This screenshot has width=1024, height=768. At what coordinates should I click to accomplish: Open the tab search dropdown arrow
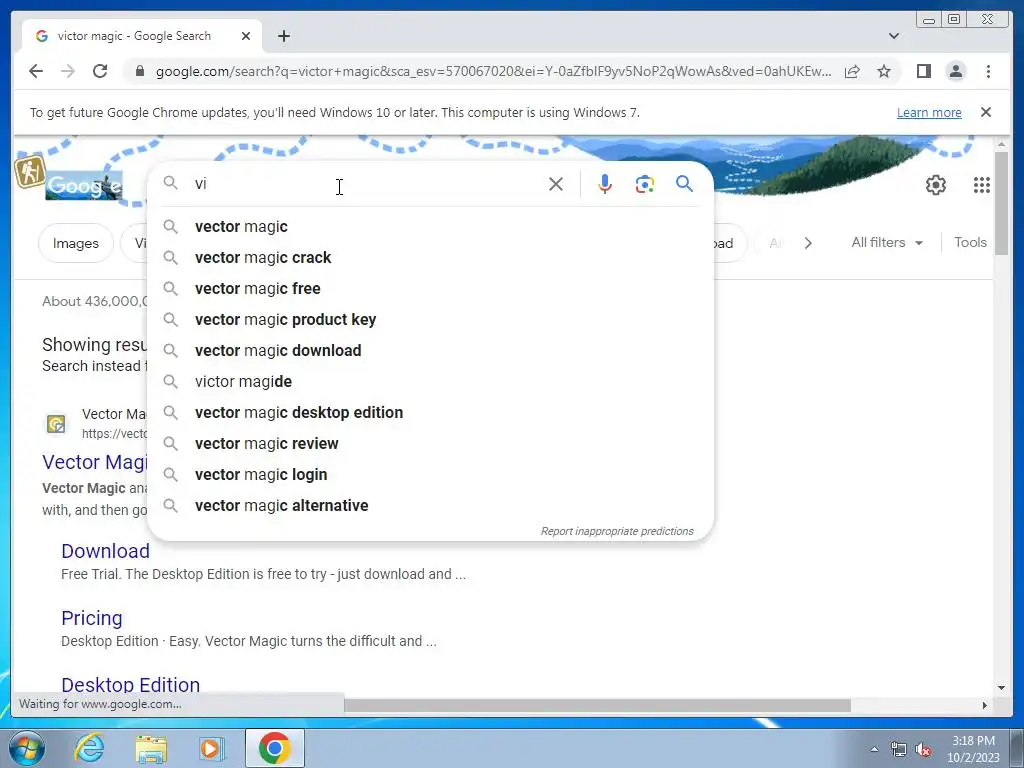click(893, 36)
